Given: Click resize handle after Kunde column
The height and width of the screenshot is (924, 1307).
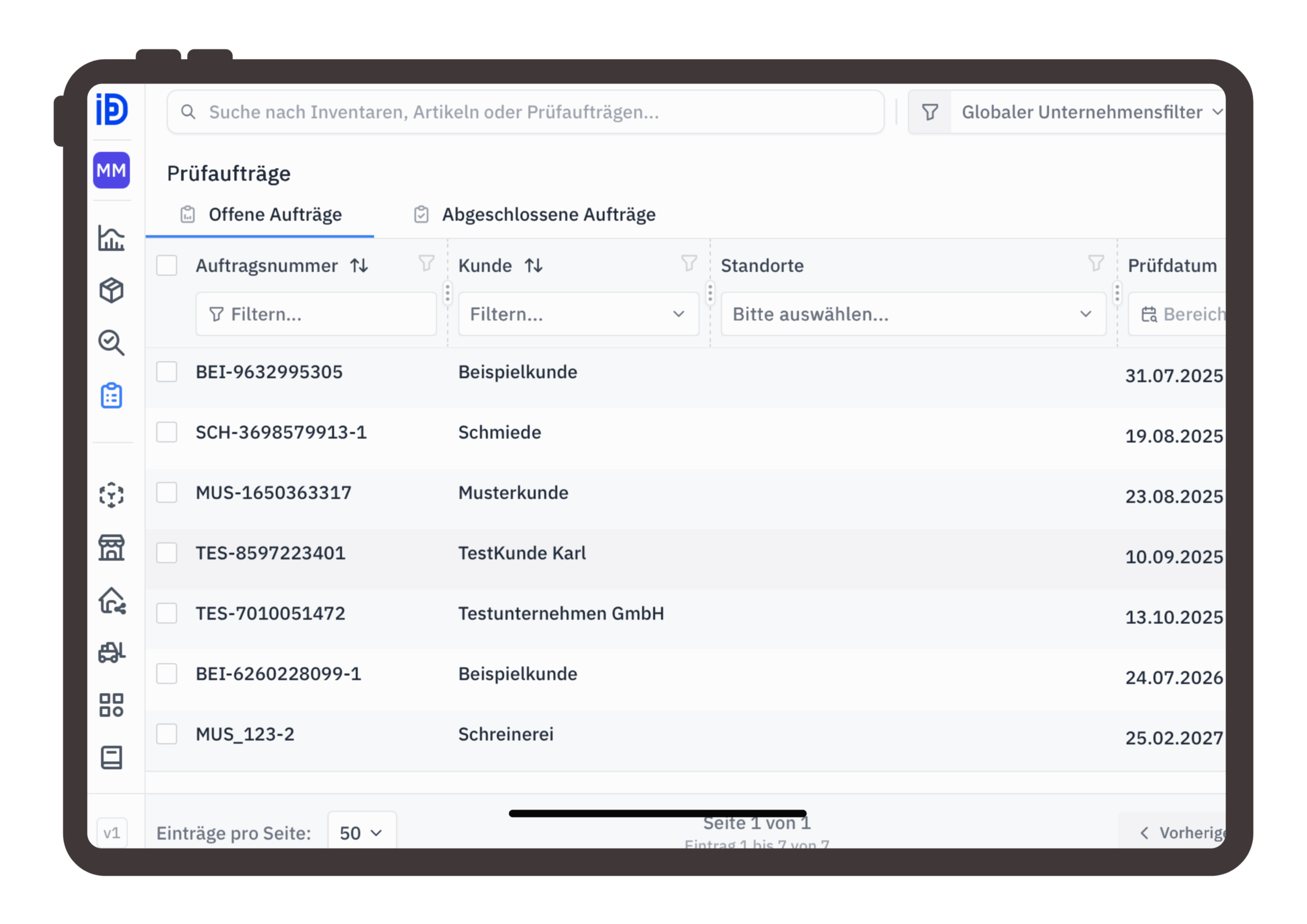Looking at the screenshot, I should [x=710, y=293].
